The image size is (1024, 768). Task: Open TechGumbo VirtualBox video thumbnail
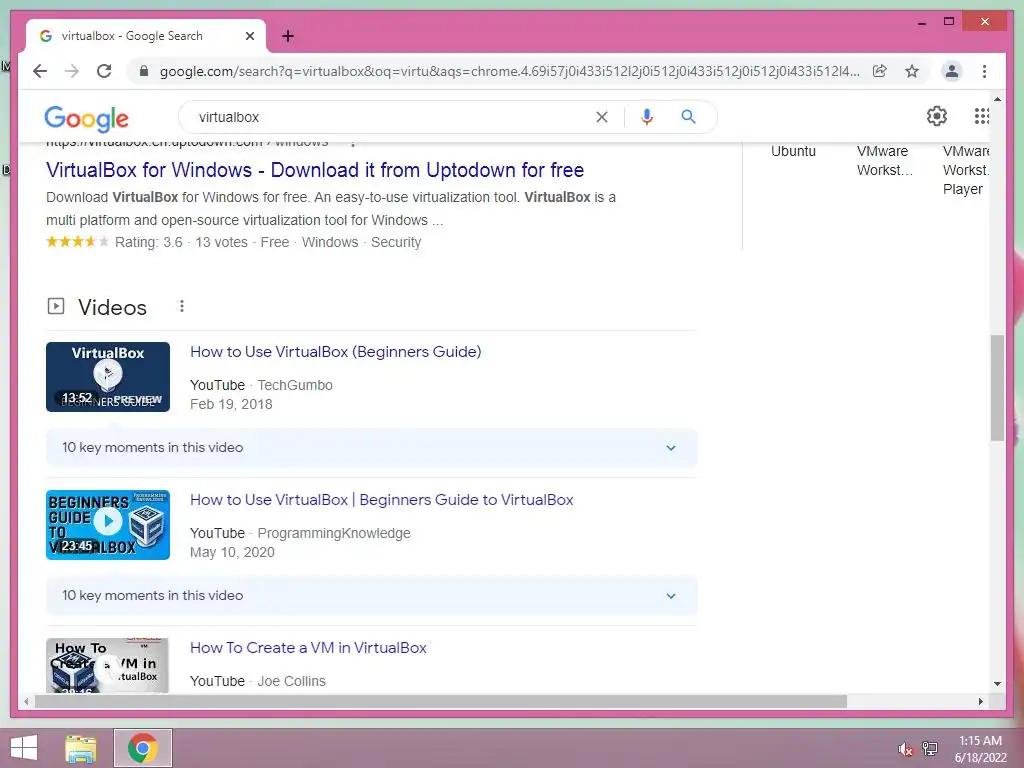click(x=108, y=377)
